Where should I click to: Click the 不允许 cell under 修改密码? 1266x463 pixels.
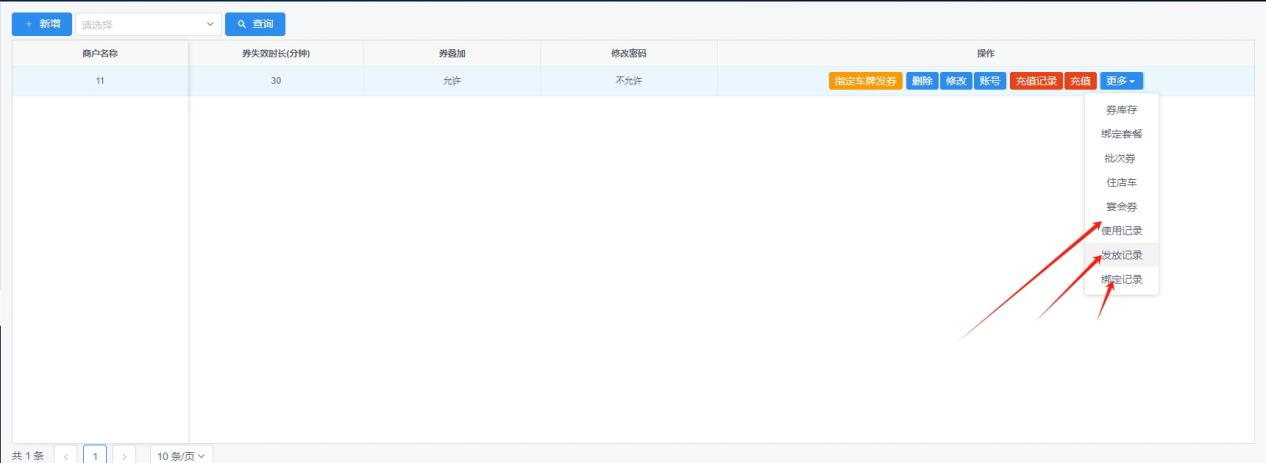pyautogui.click(x=629, y=81)
